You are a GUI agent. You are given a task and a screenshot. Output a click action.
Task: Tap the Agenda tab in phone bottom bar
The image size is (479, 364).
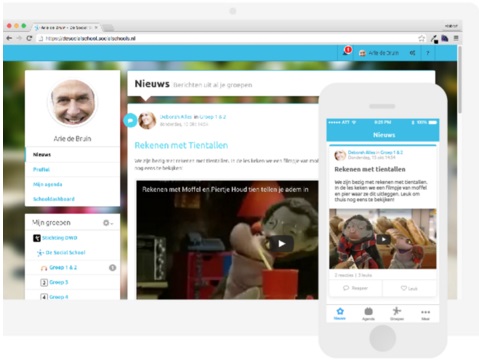click(x=368, y=314)
